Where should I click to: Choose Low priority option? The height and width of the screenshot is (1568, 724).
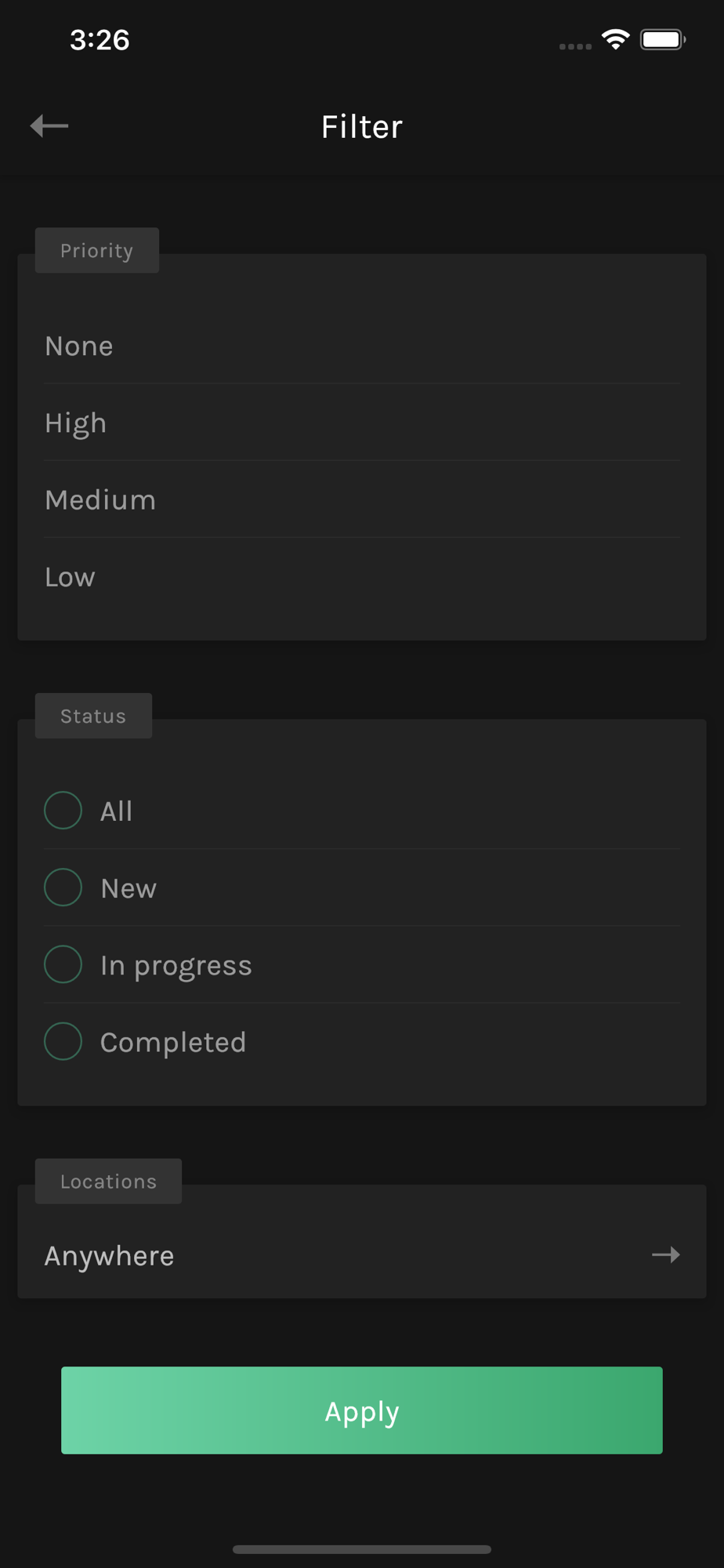(362, 576)
